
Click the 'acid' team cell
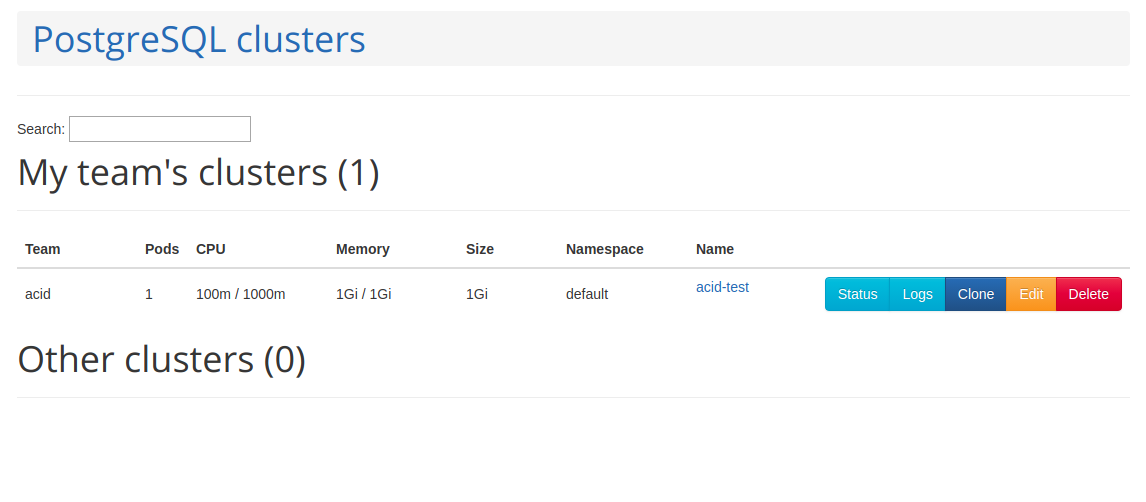38,294
